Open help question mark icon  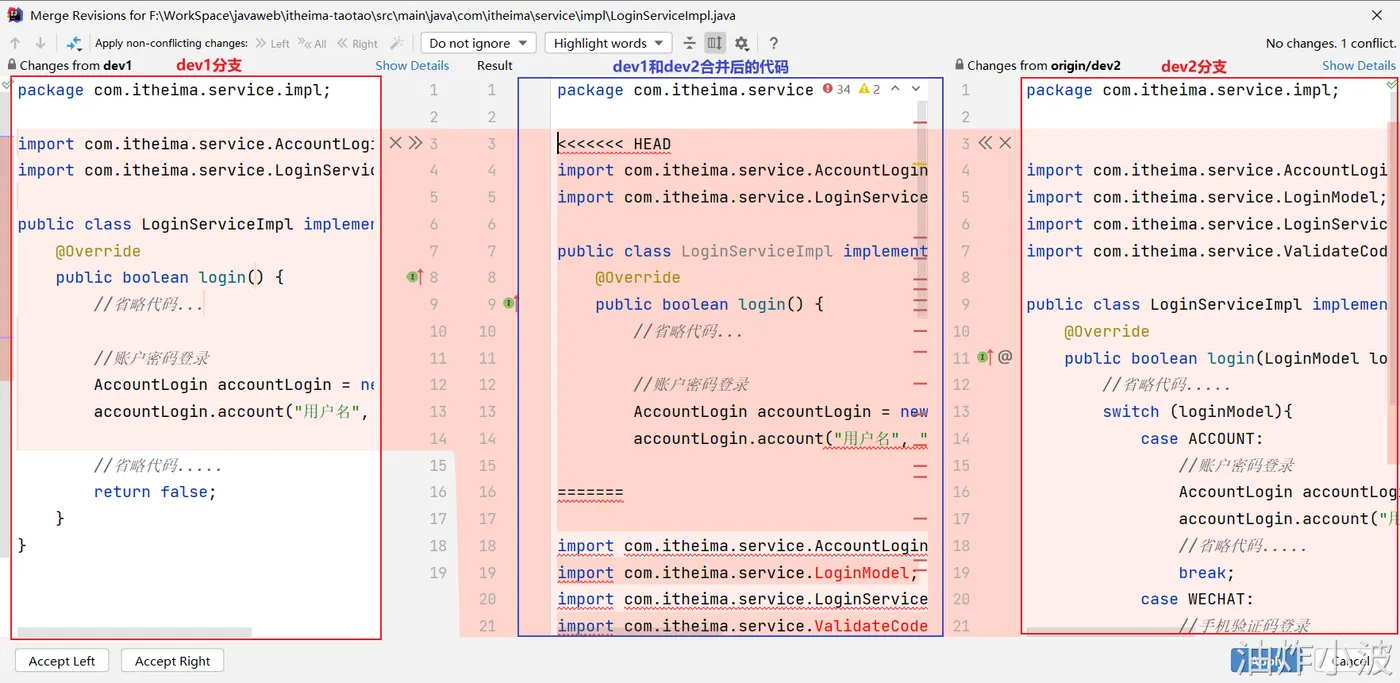(773, 43)
